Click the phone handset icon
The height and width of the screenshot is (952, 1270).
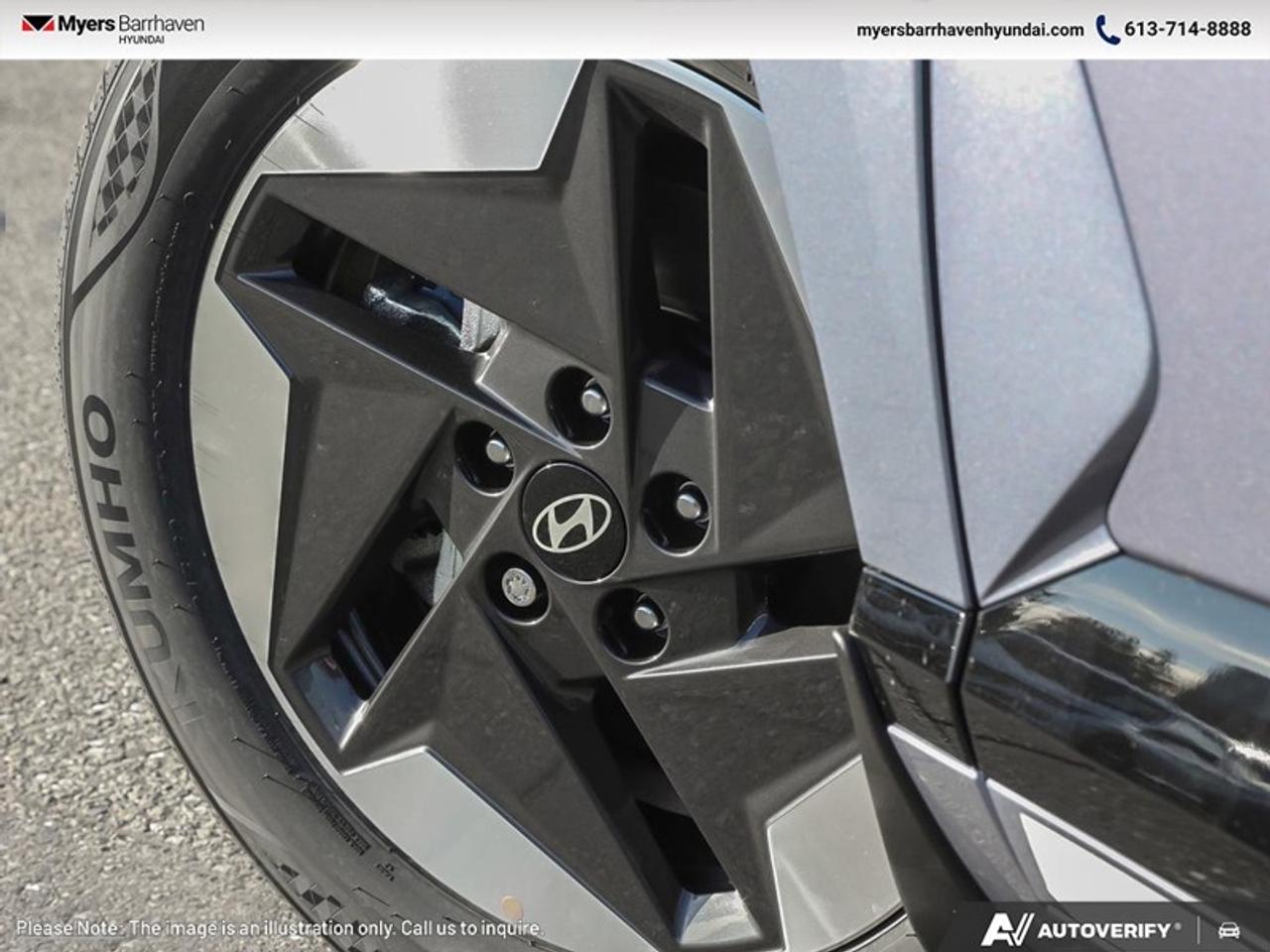click(1107, 30)
